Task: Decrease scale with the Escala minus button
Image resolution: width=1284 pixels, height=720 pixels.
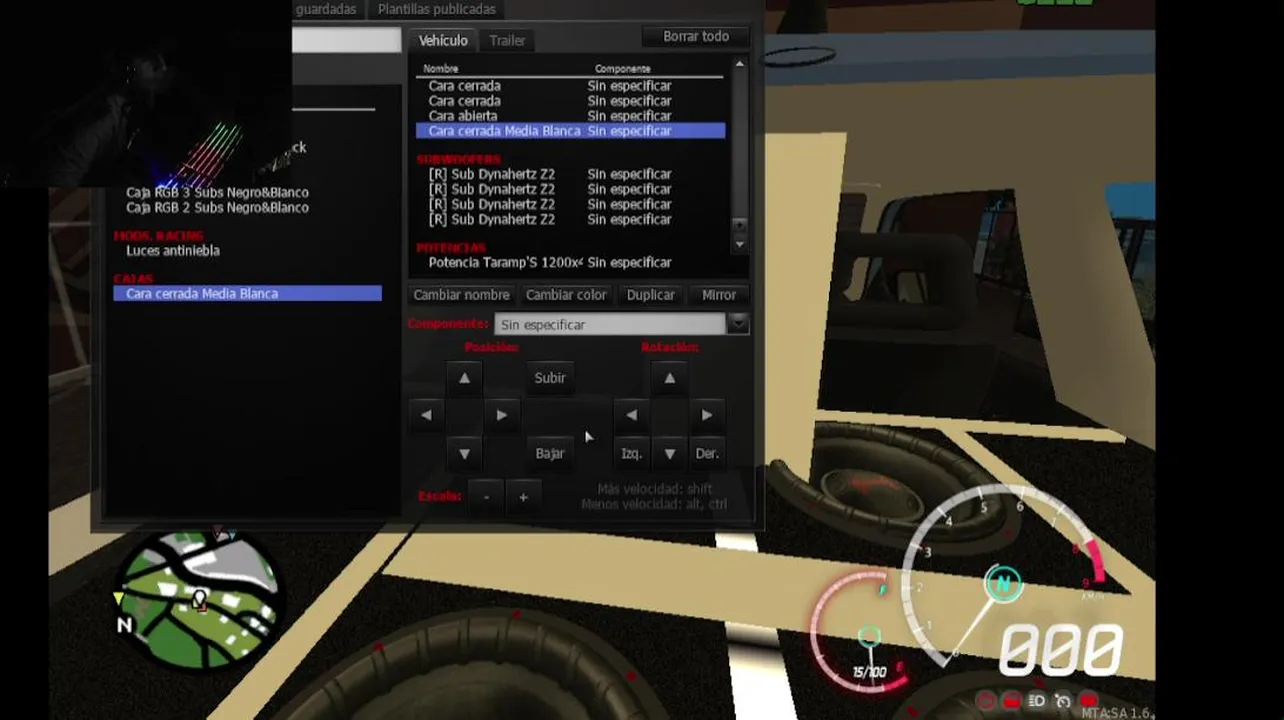Action: pyautogui.click(x=486, y=497)
